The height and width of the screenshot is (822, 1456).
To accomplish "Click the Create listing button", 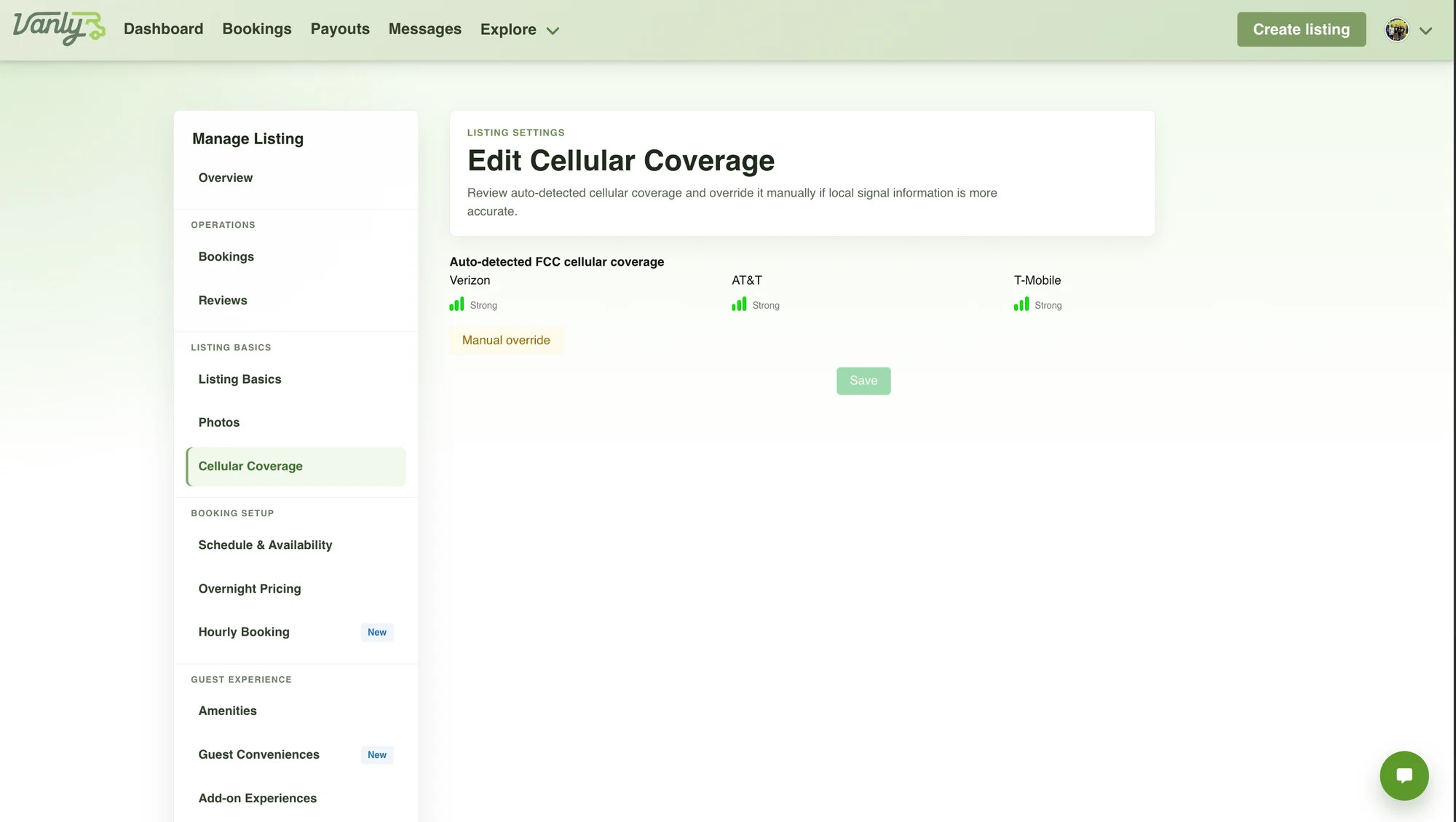I will (x=1301, y=30).
